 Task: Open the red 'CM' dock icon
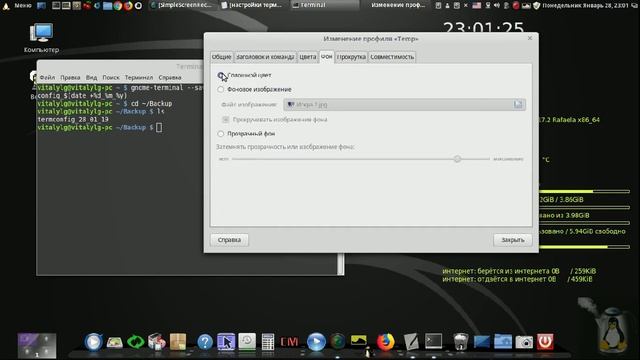289,342
